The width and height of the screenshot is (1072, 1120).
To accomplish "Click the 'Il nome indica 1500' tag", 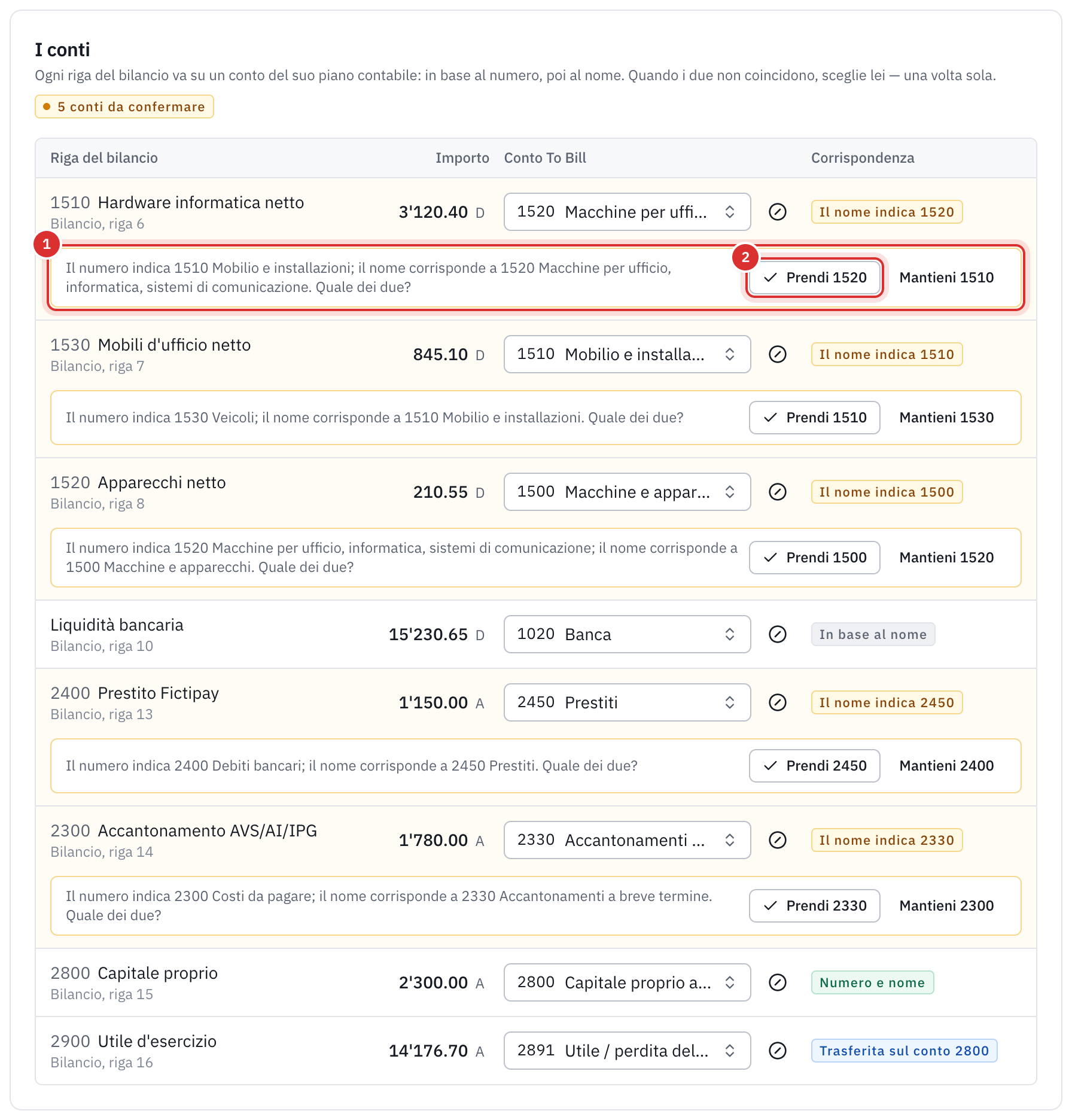I will (x=887, y=492).
